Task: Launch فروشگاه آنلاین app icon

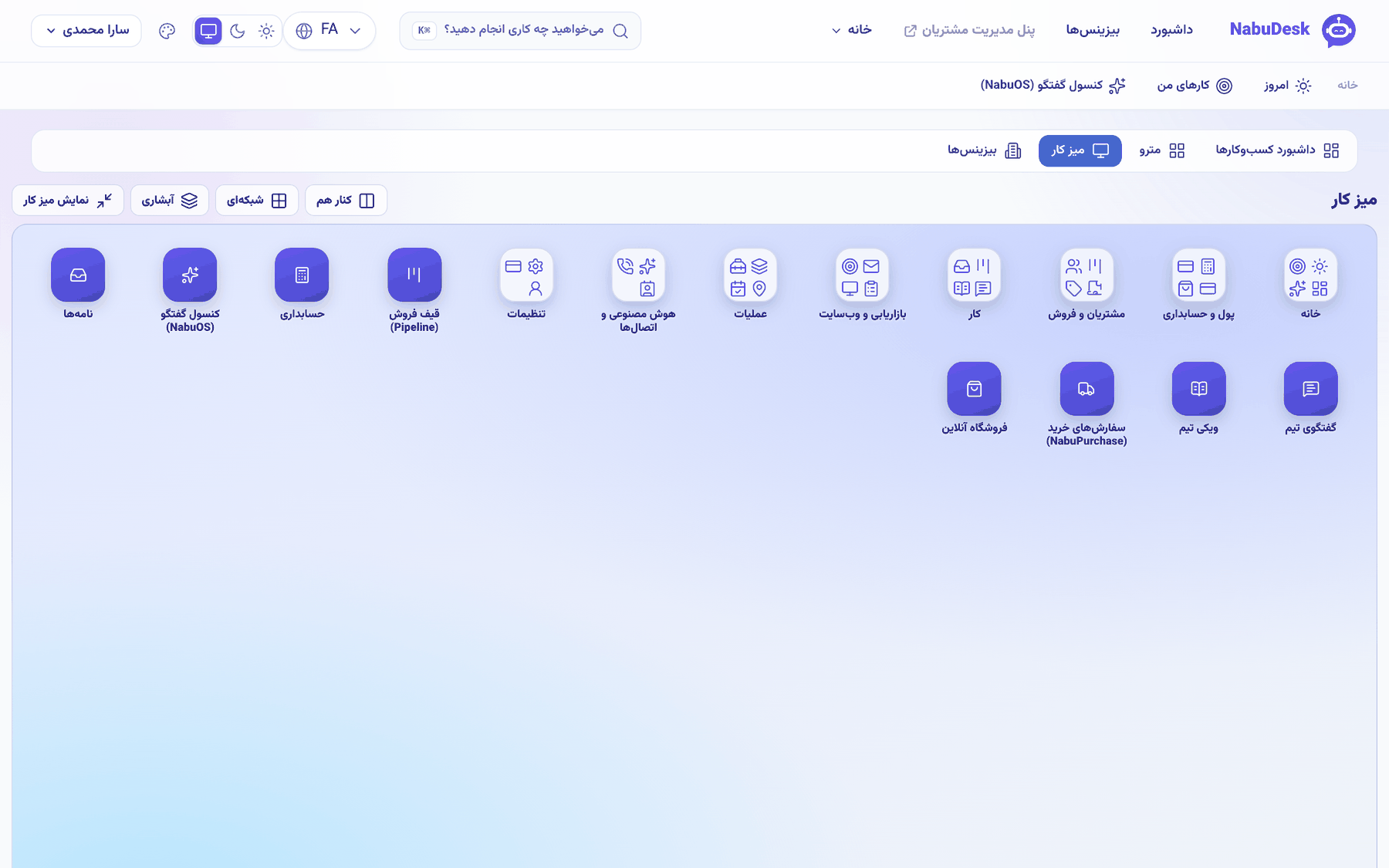Action: point(974,389)
